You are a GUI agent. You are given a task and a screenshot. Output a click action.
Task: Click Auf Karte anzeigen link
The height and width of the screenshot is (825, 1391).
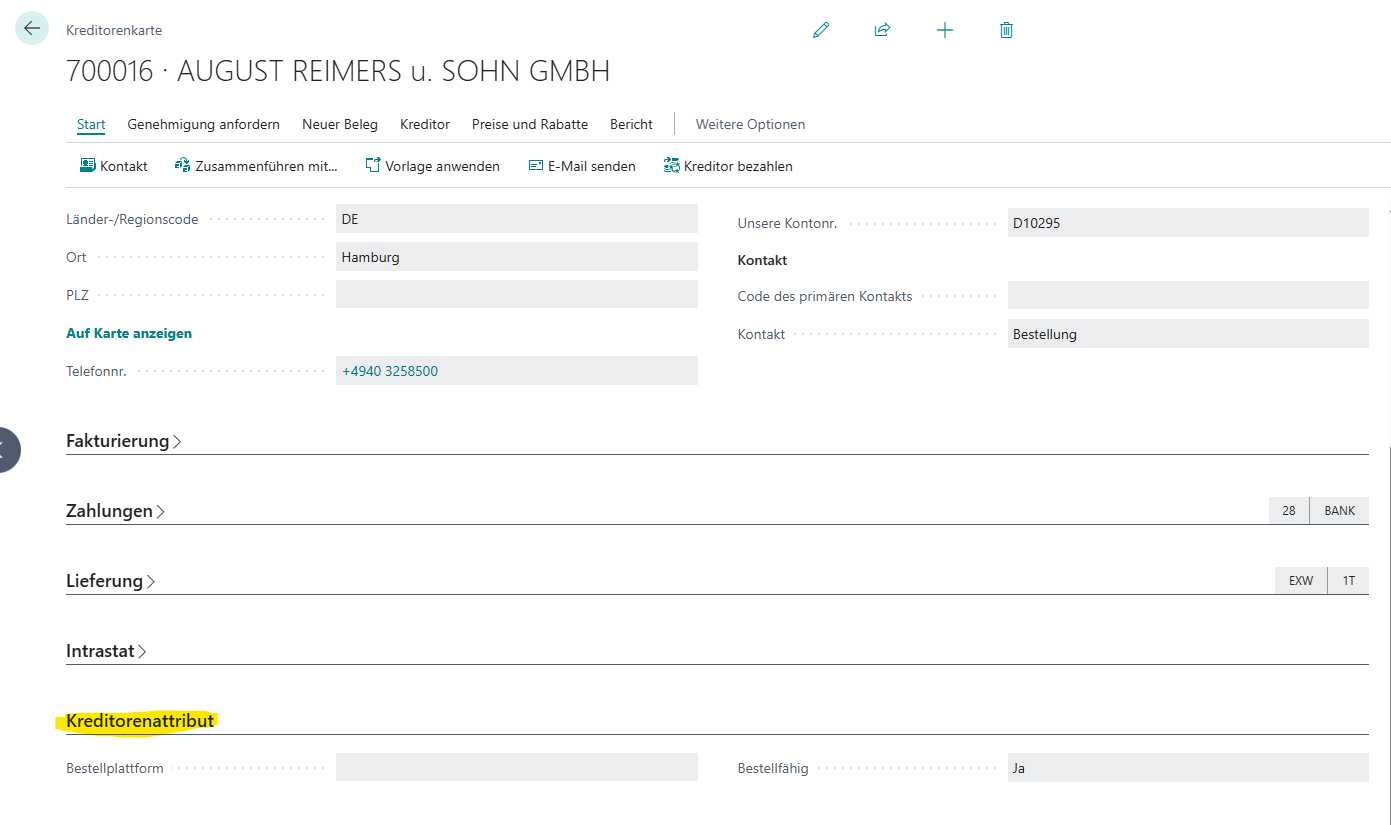point(129,333)
